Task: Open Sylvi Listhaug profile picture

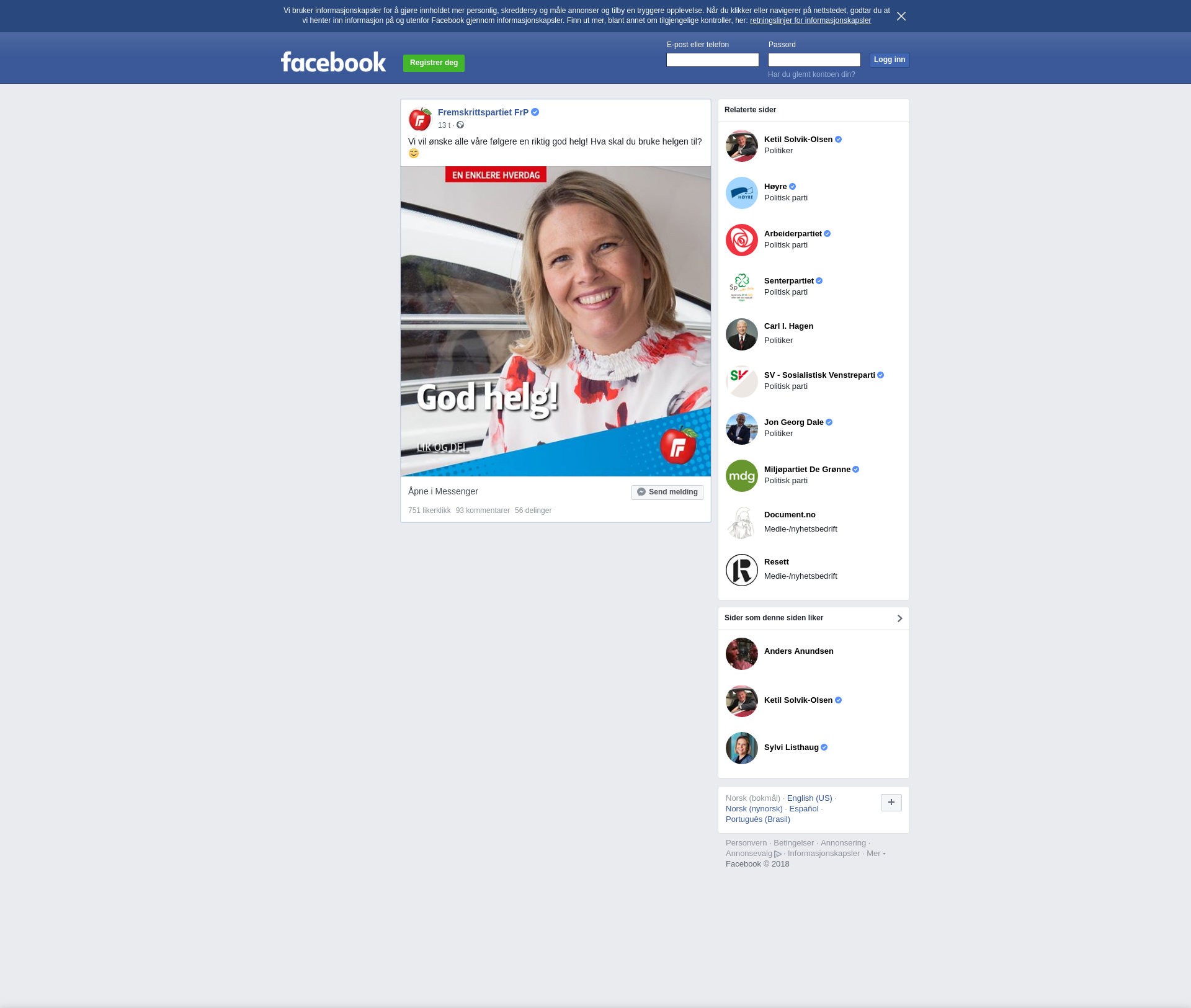Action: coord(742,748)
